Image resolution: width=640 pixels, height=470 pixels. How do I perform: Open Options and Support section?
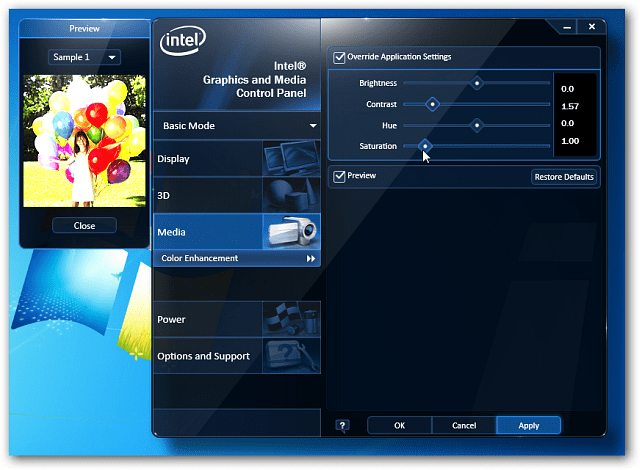[x=237, y=356]
